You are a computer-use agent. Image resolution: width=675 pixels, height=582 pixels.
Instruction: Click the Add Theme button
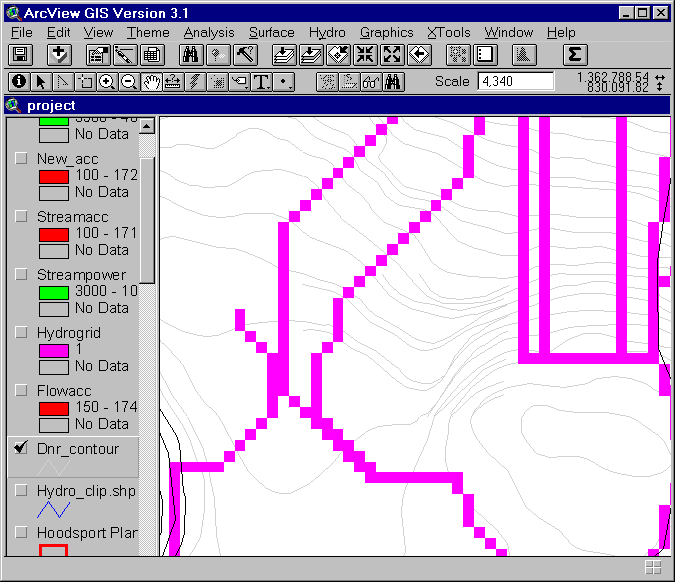59,55
